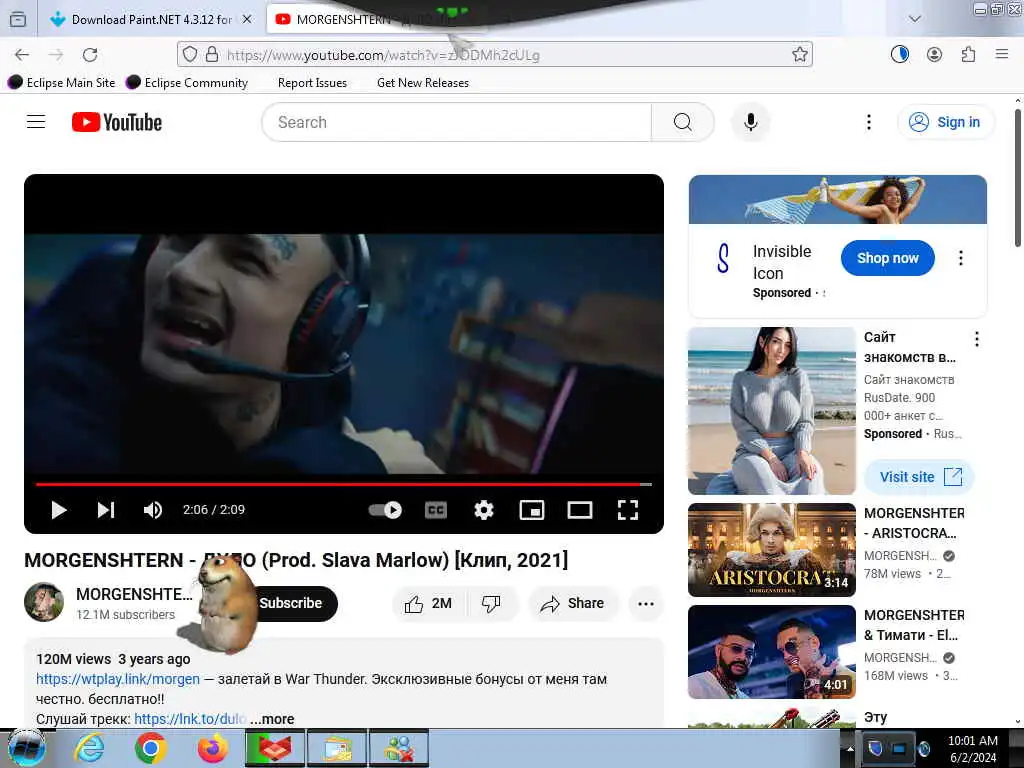Open the MORGENSHTERN channel avatar
1024x768 pixels.
click(44, 602)
